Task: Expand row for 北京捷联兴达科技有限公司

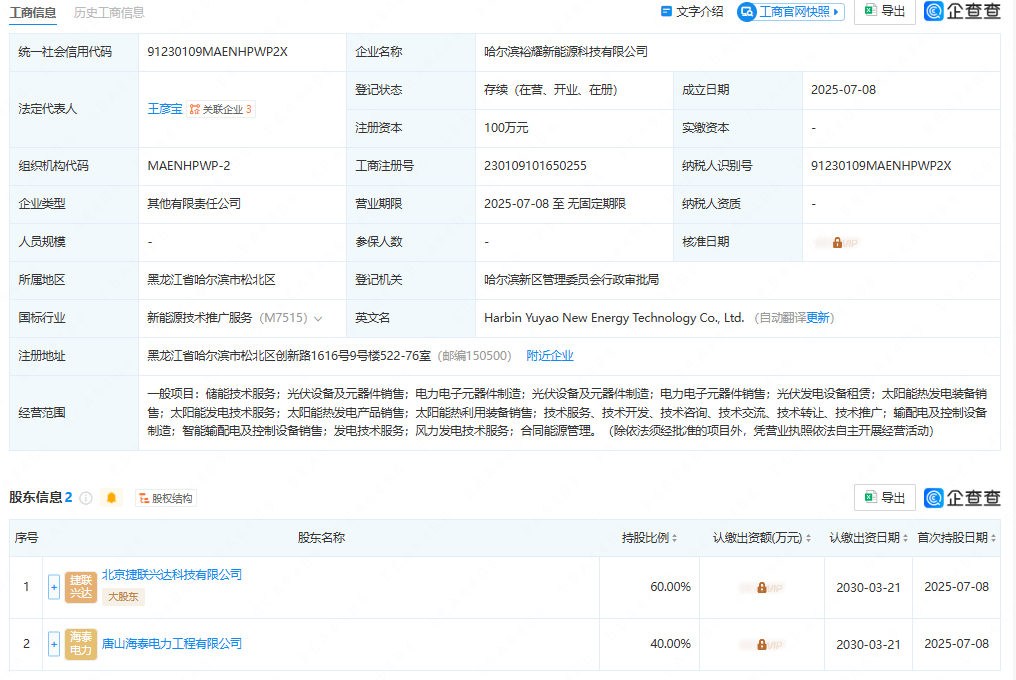Action: pos(54,587)
